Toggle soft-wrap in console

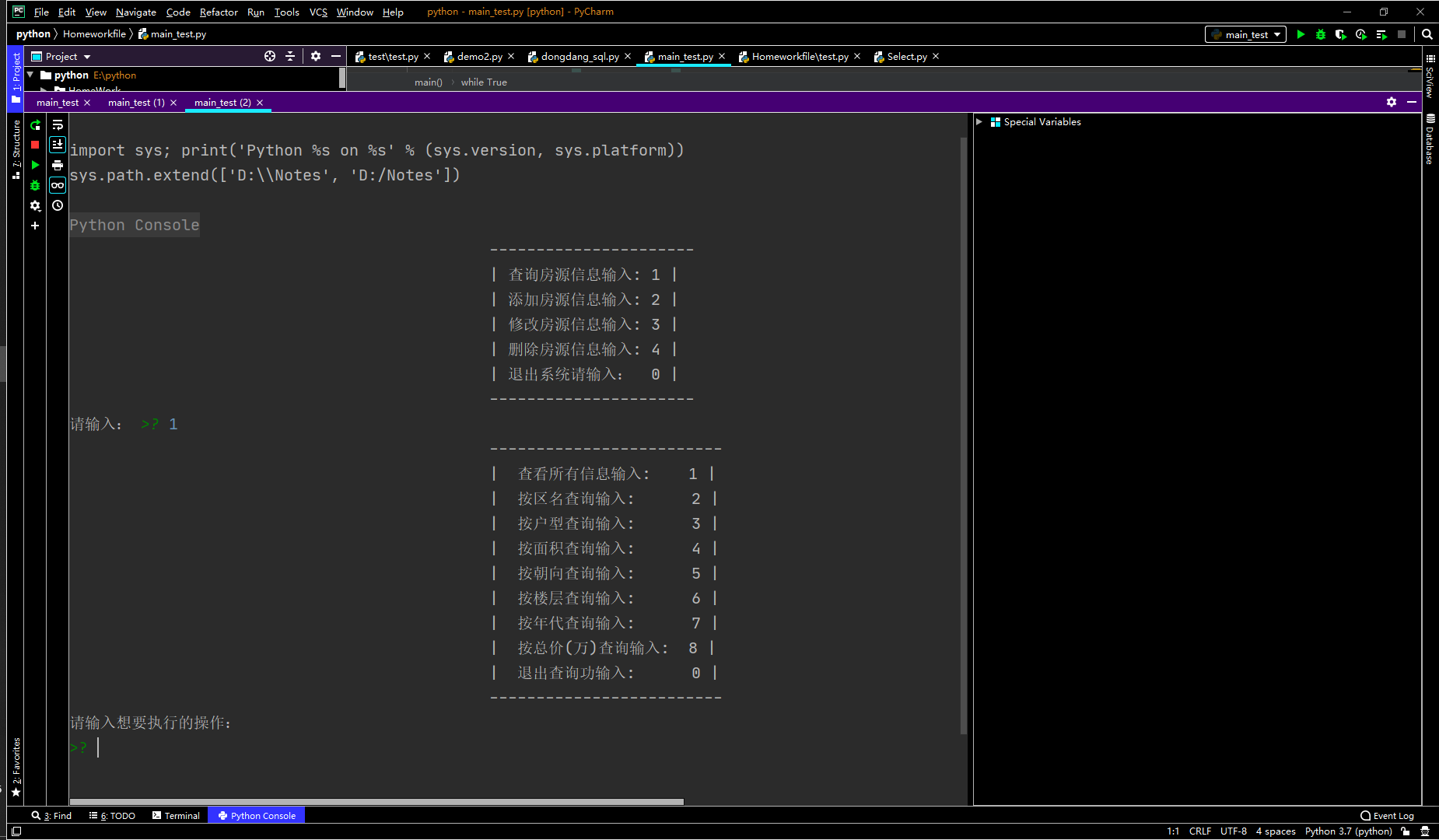[58, 125]
